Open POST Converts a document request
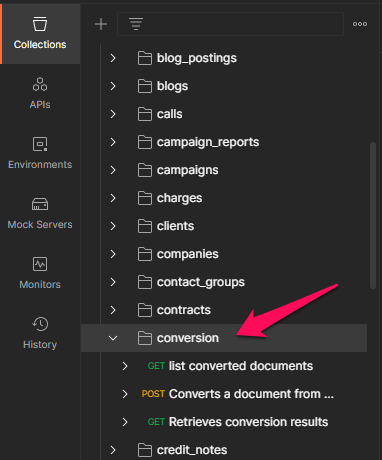Viewport: 382px width, 460px height. pos(238,394)
